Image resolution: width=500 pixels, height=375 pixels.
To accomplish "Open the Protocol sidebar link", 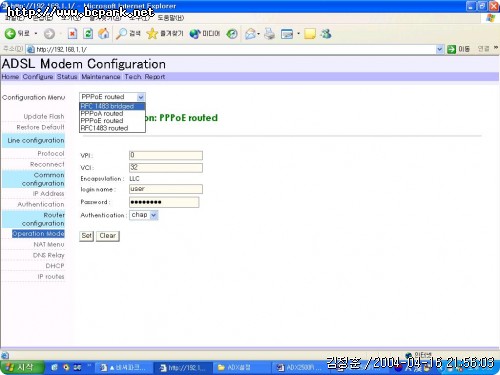I will [x=51, y=153].
